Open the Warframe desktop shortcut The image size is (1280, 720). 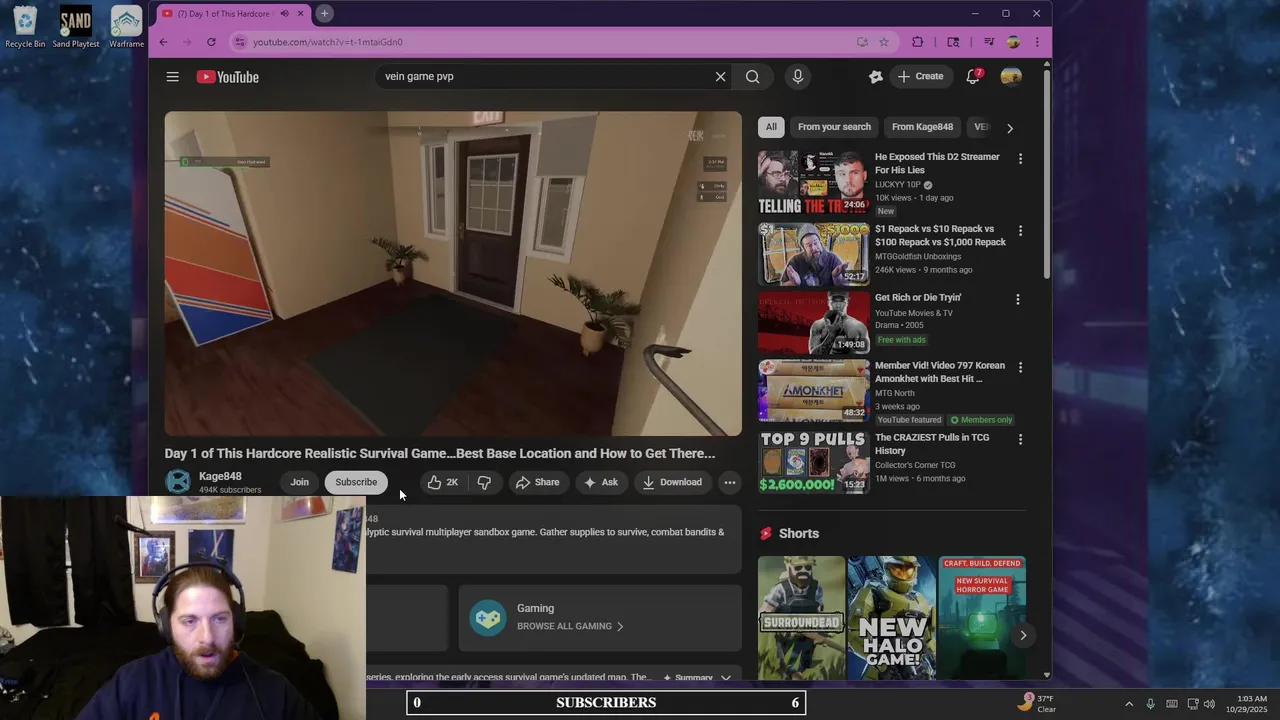[126, 27]
